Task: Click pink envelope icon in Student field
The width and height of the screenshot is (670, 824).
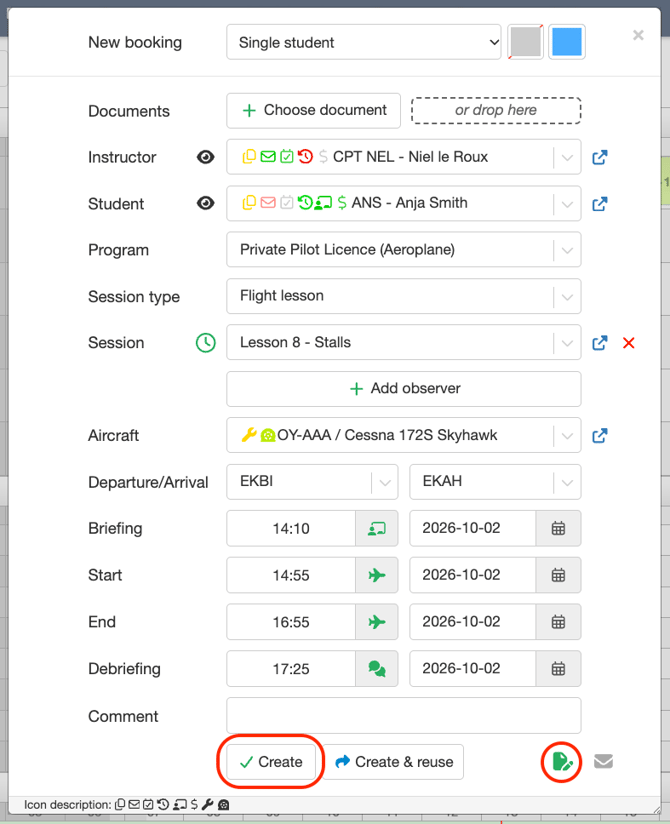Action: pyautogui.click(x=268, y=203)
